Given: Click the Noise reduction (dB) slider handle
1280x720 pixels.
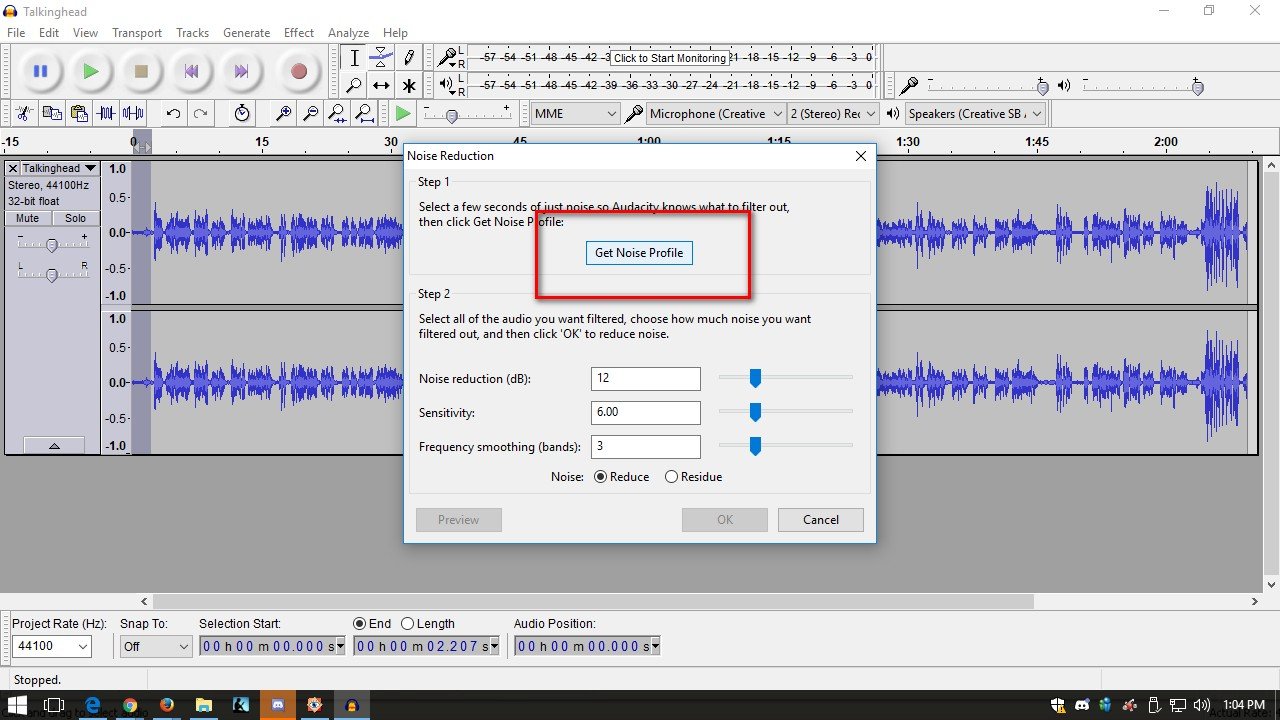Looking at the screenshot, I should click(x=756, y=378).
